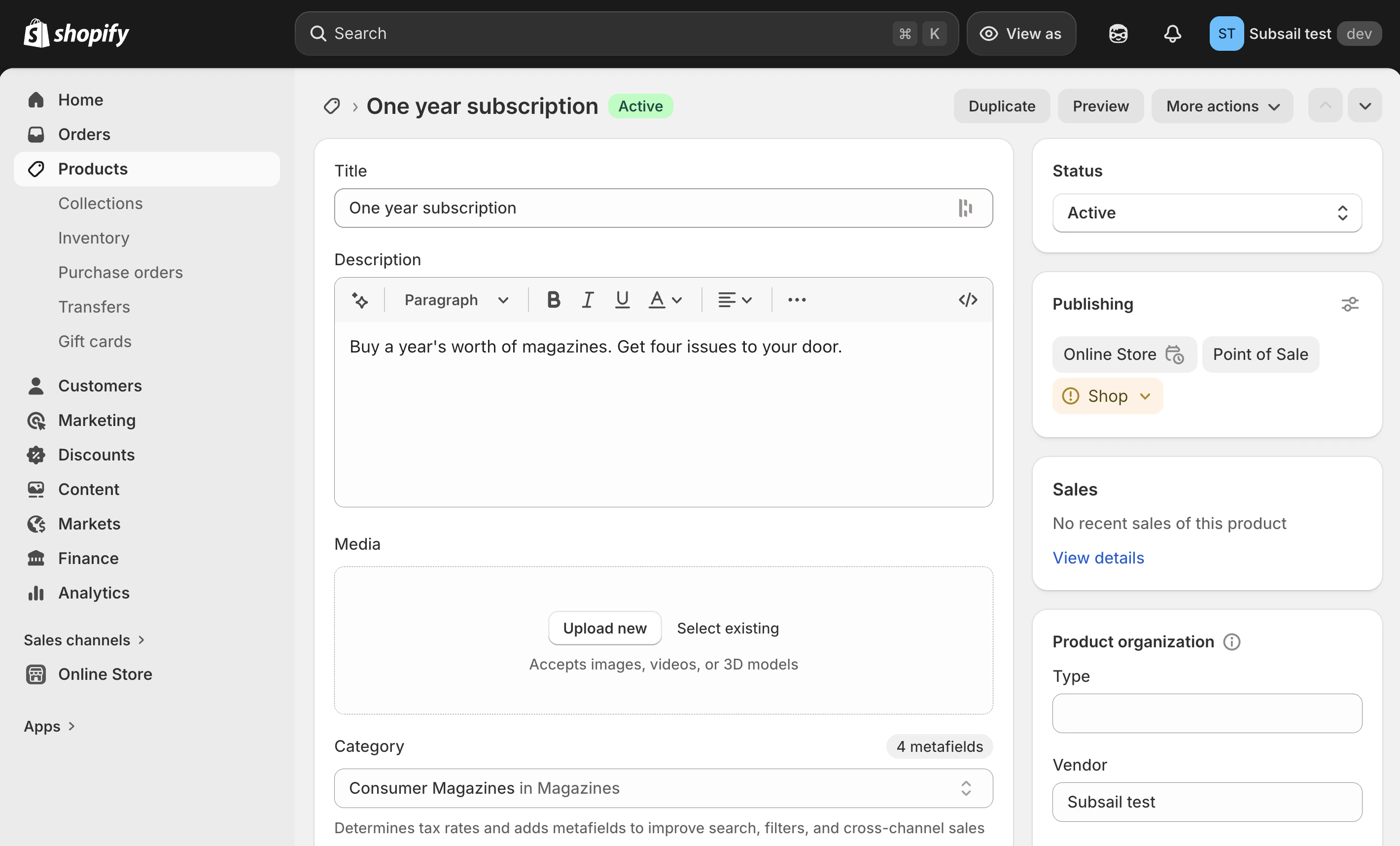Click the View details link
The image size is (1400, 846).
pyautogui.click(x=1098, y=558)
